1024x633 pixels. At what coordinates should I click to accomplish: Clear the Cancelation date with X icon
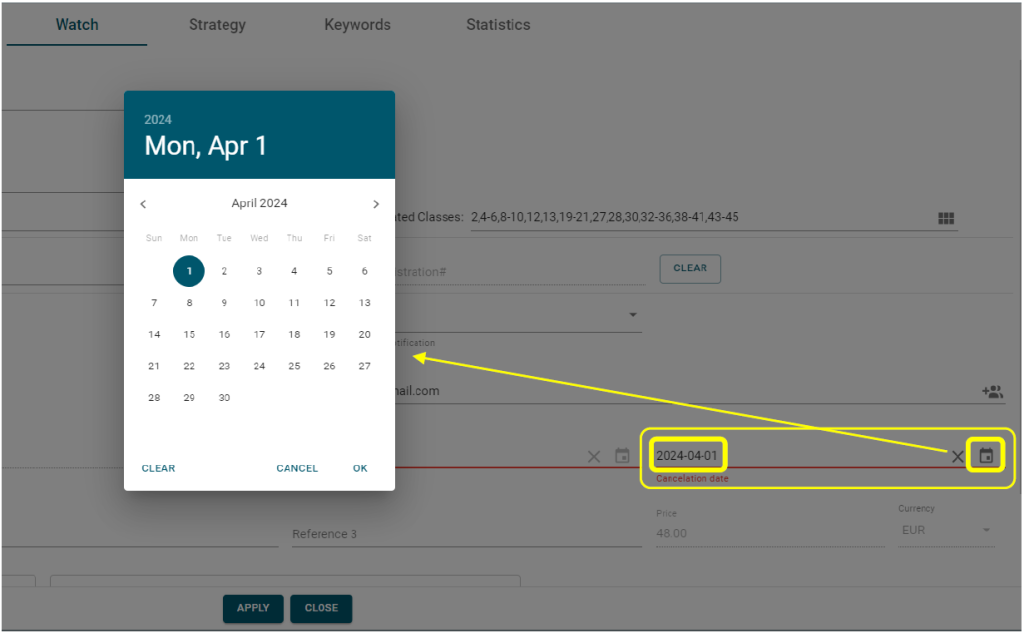pos(957,457)
